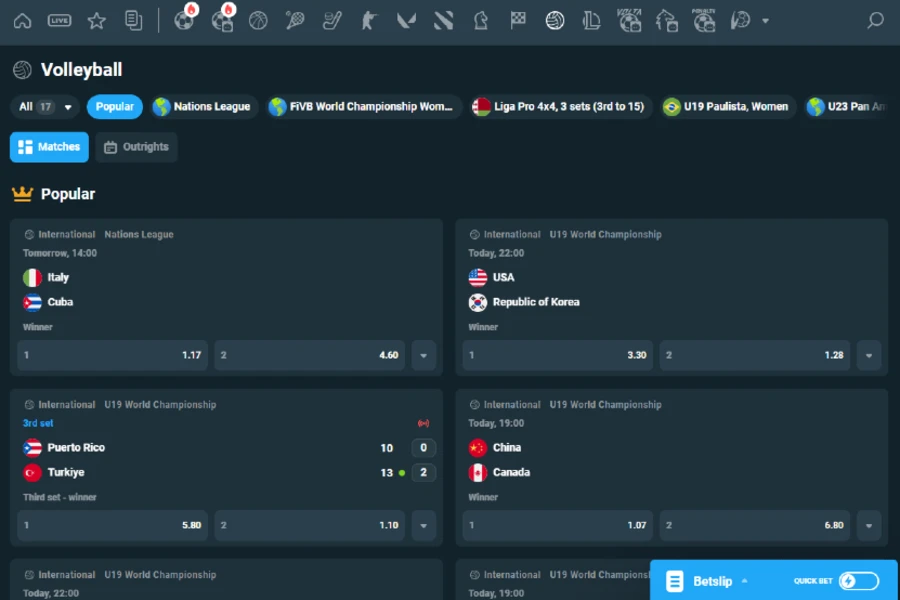This screenshot has width=900, height=600.
Task: Select the Liga Pro 4x4 league chip
Action: pos(562,106)
